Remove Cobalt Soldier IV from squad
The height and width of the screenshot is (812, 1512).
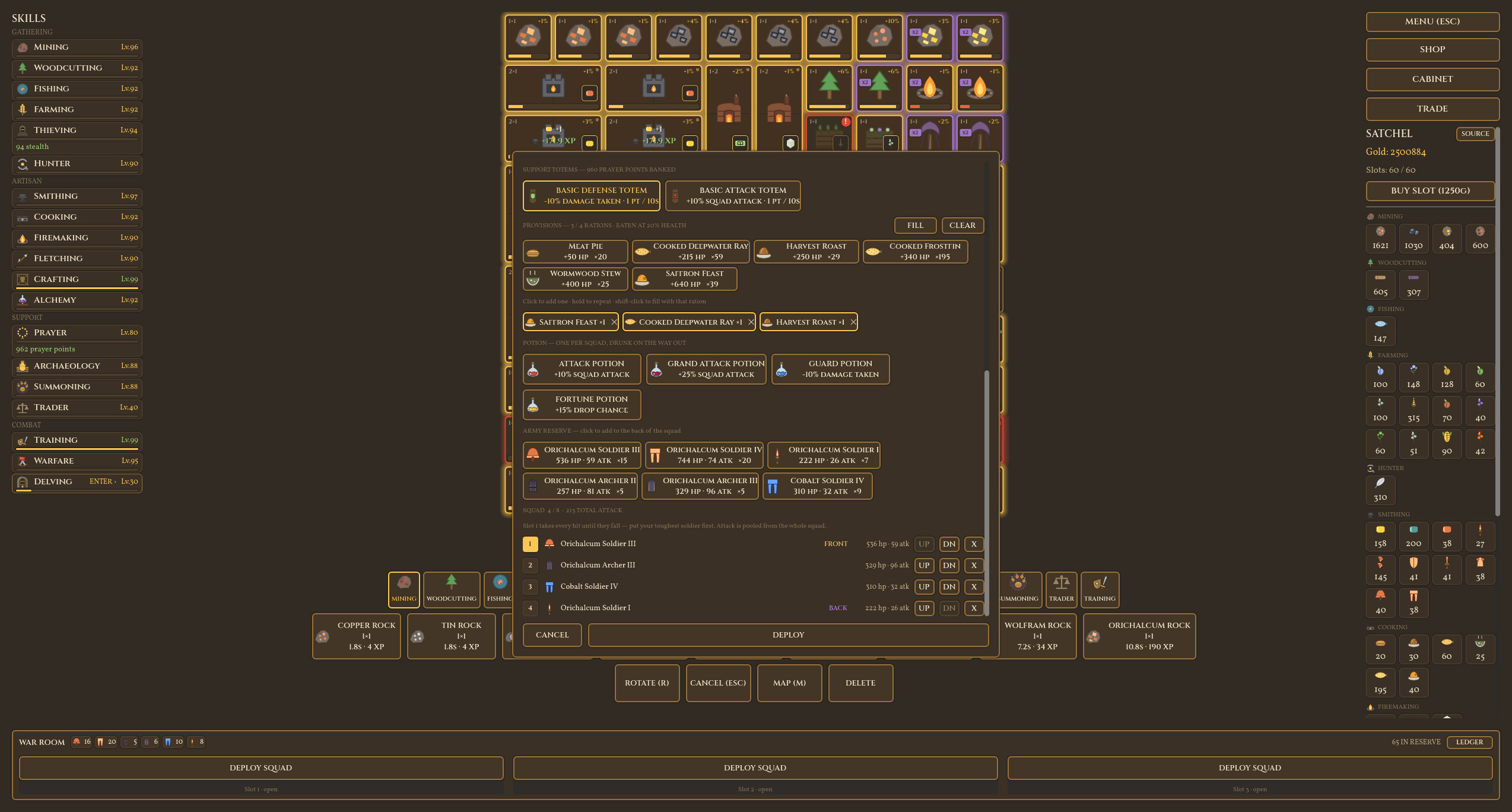coord(974,586)
